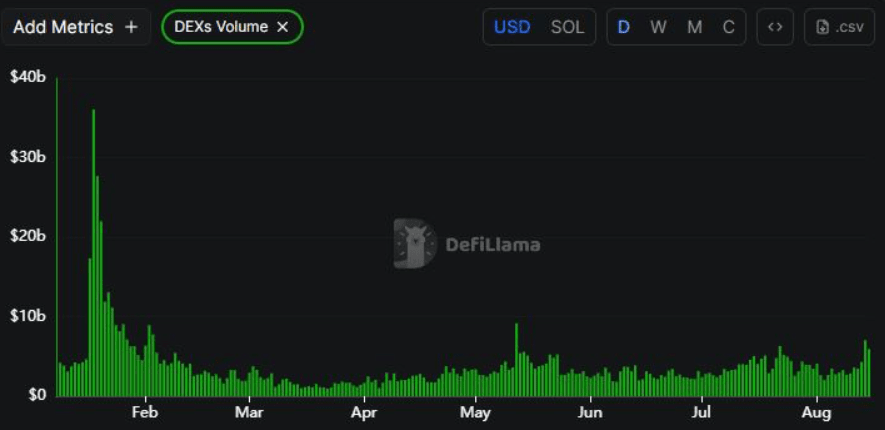Select cumulative C view

(729, 27)
